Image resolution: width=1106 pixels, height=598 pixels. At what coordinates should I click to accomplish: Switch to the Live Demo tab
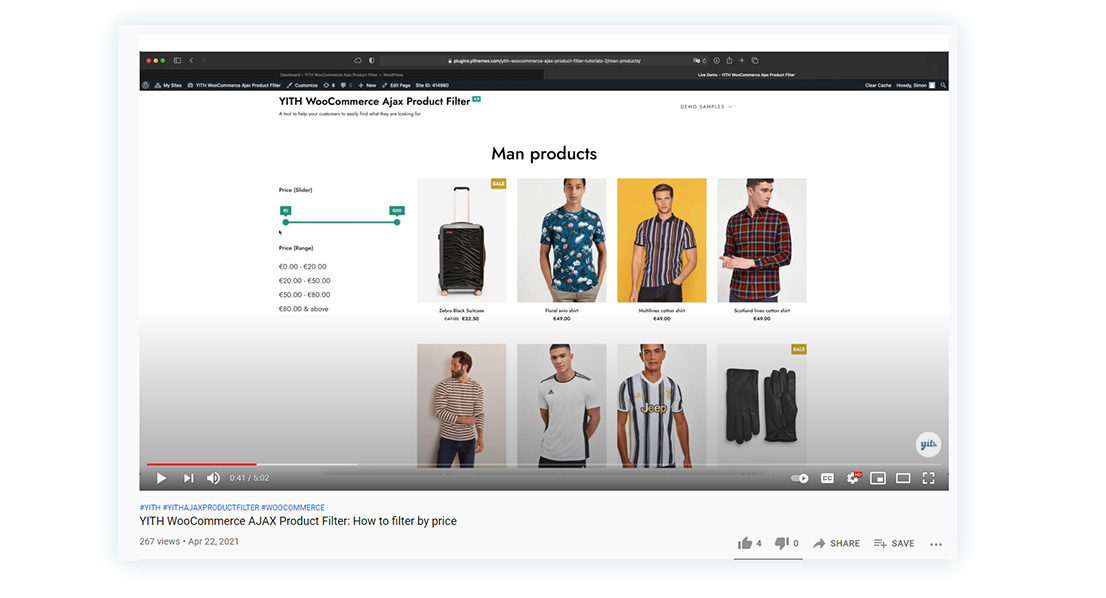746,75
